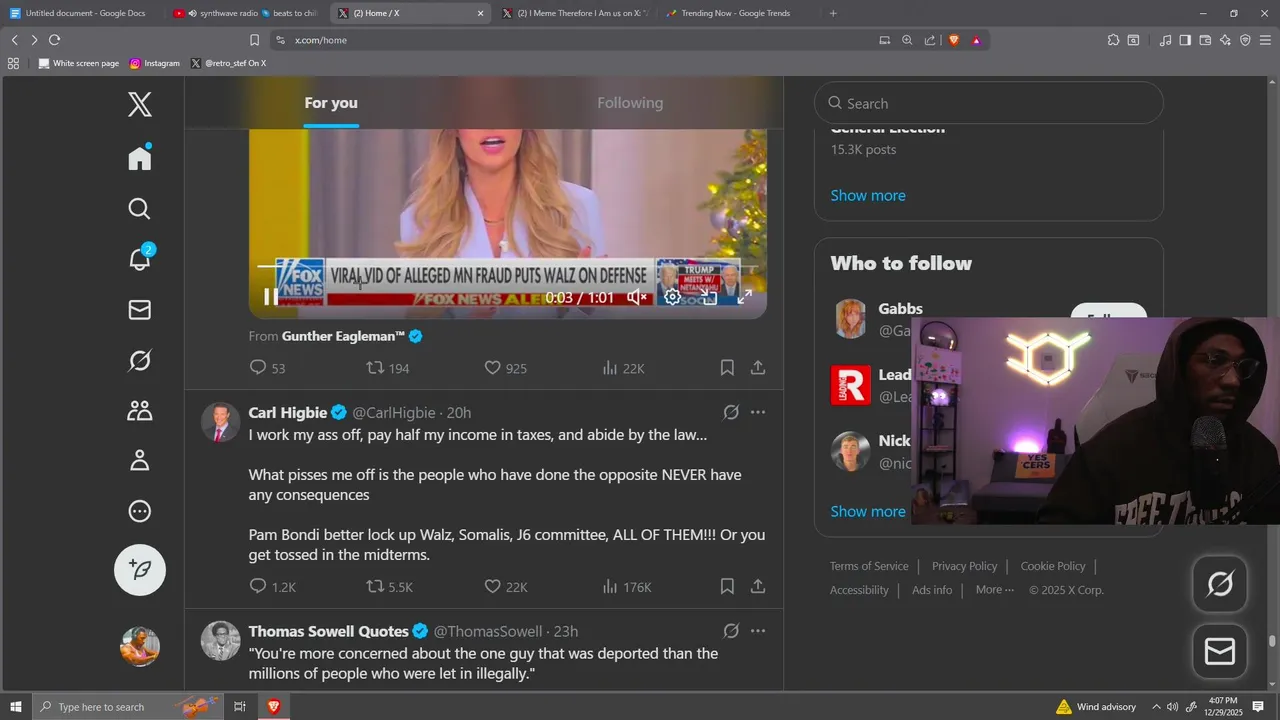The height and width of the screenshot is (720, 1280).
Task: Open video settings gear
Action: tap(672, 297)
